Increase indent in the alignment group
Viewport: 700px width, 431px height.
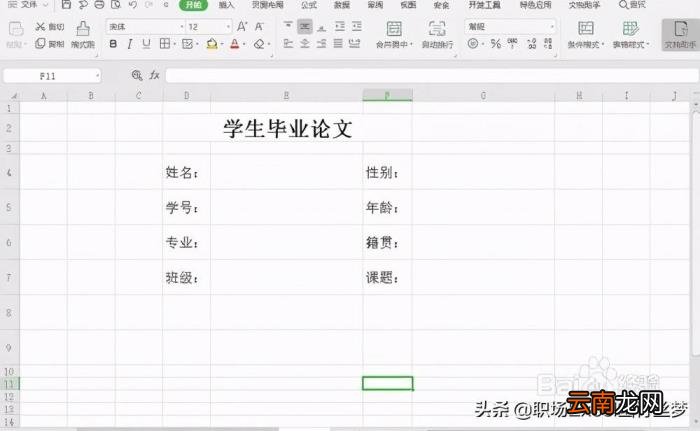356,26
